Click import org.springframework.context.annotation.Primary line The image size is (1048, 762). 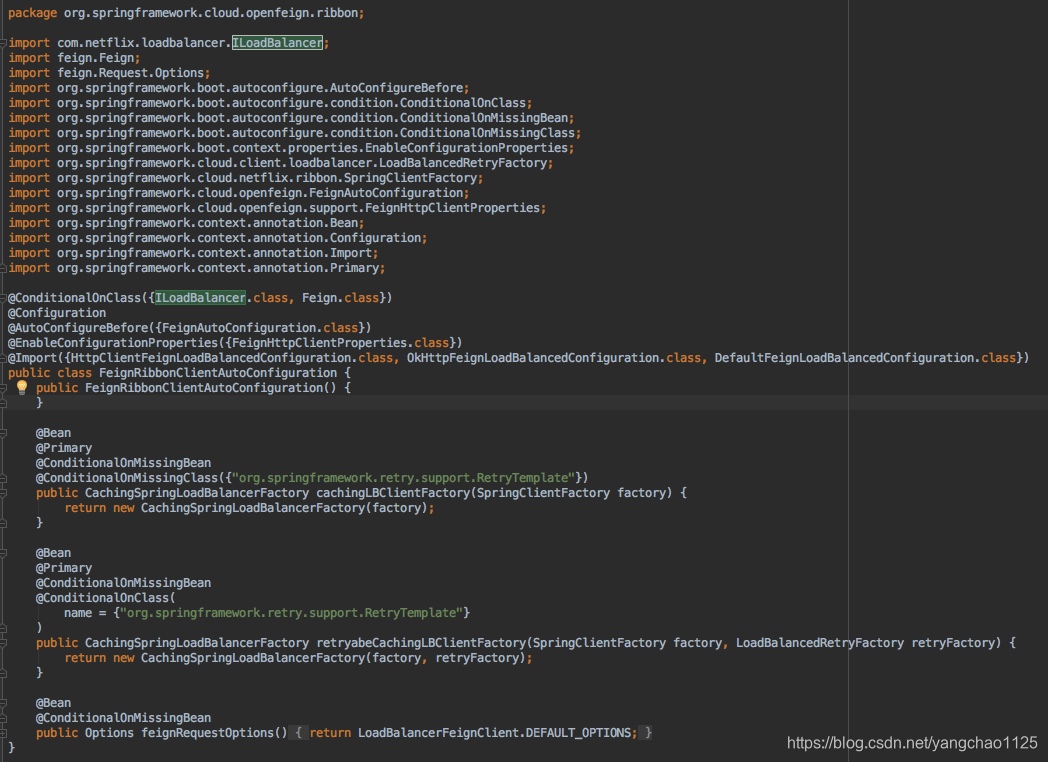click(196, 268)
